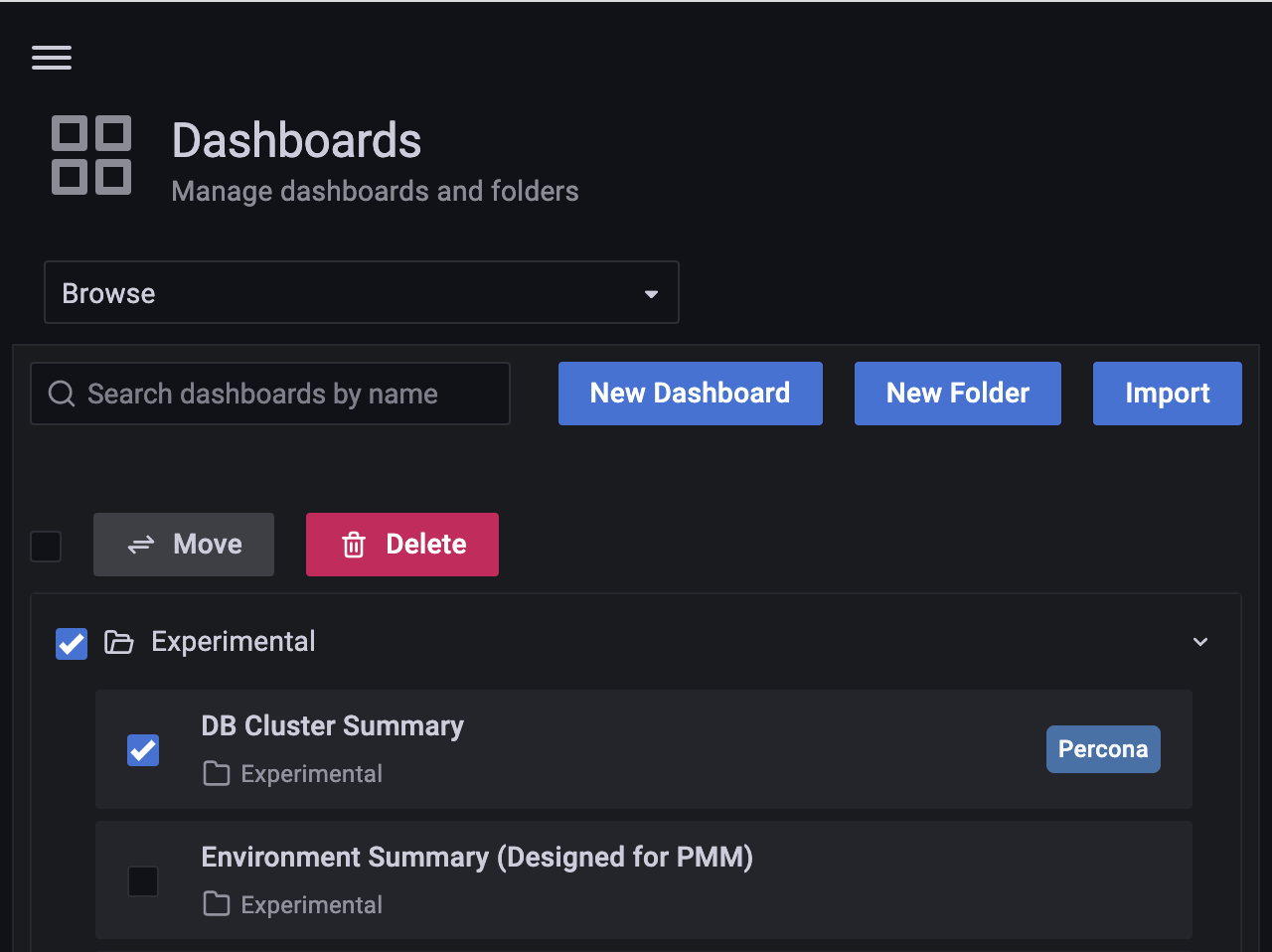Open the Browse view dropdown
This screenshot has width=1272, height=952.
pos(362,292)
